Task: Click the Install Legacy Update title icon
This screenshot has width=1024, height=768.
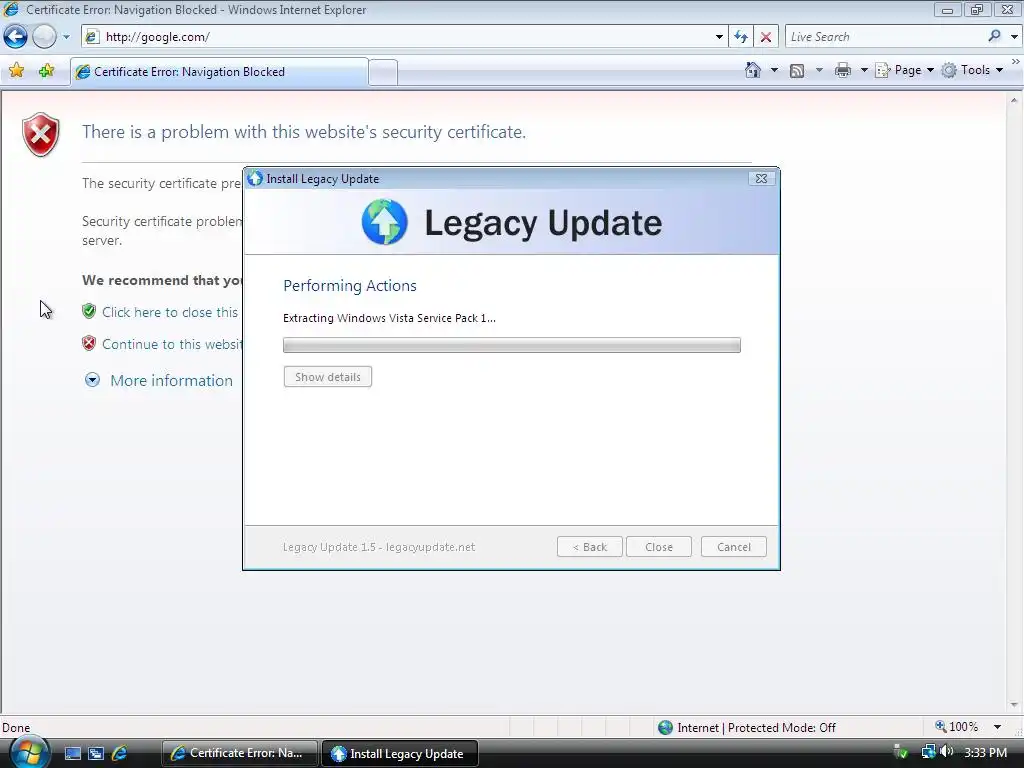Action: point(255,178)
